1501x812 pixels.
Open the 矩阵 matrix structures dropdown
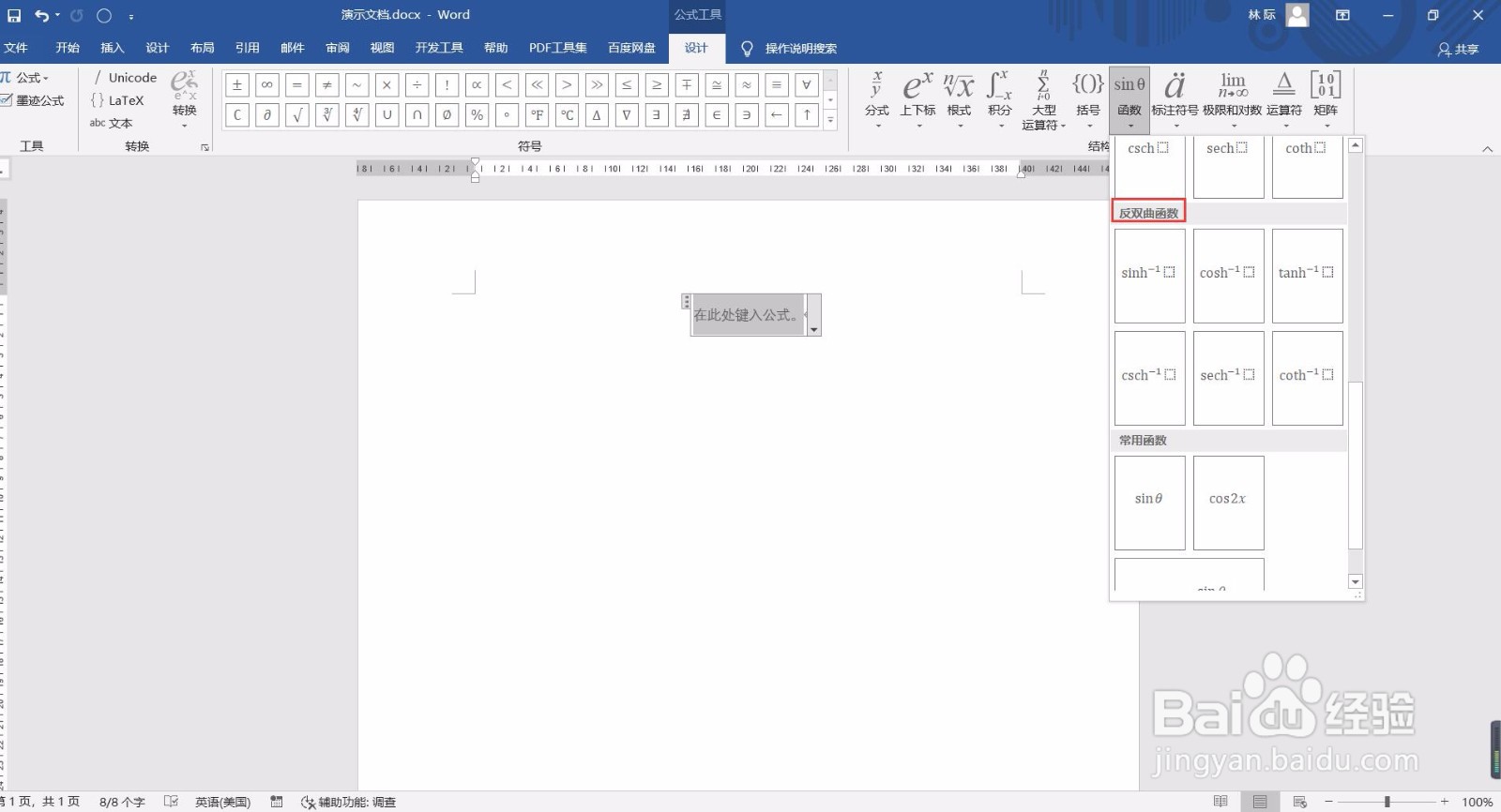[1326, 99]
